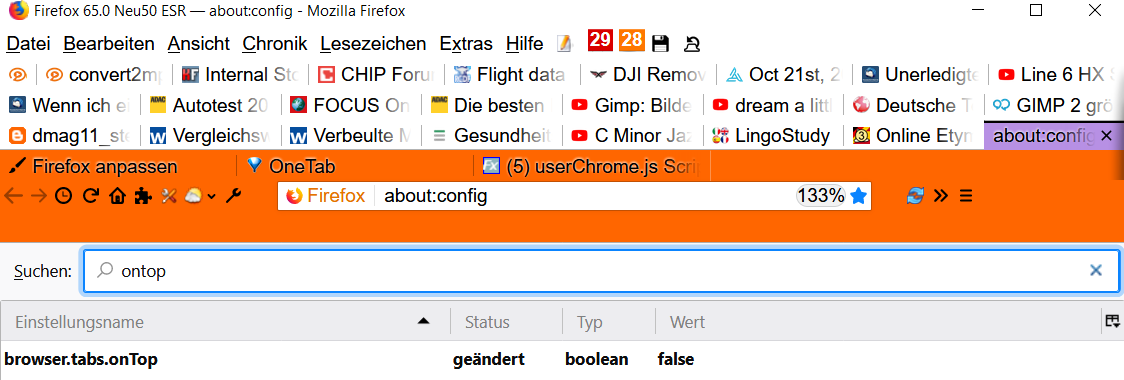Open the column picker in the table header
Viewport: 1124px width, 380px height.
click(1113, 321)
